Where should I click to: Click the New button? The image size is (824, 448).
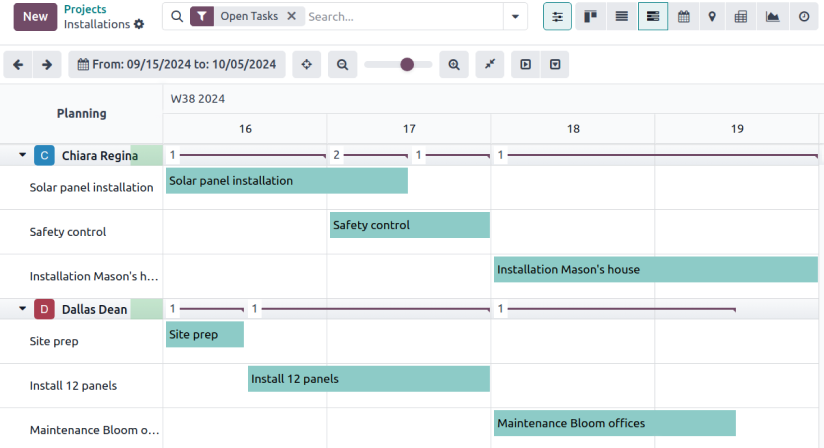[34, 17]
